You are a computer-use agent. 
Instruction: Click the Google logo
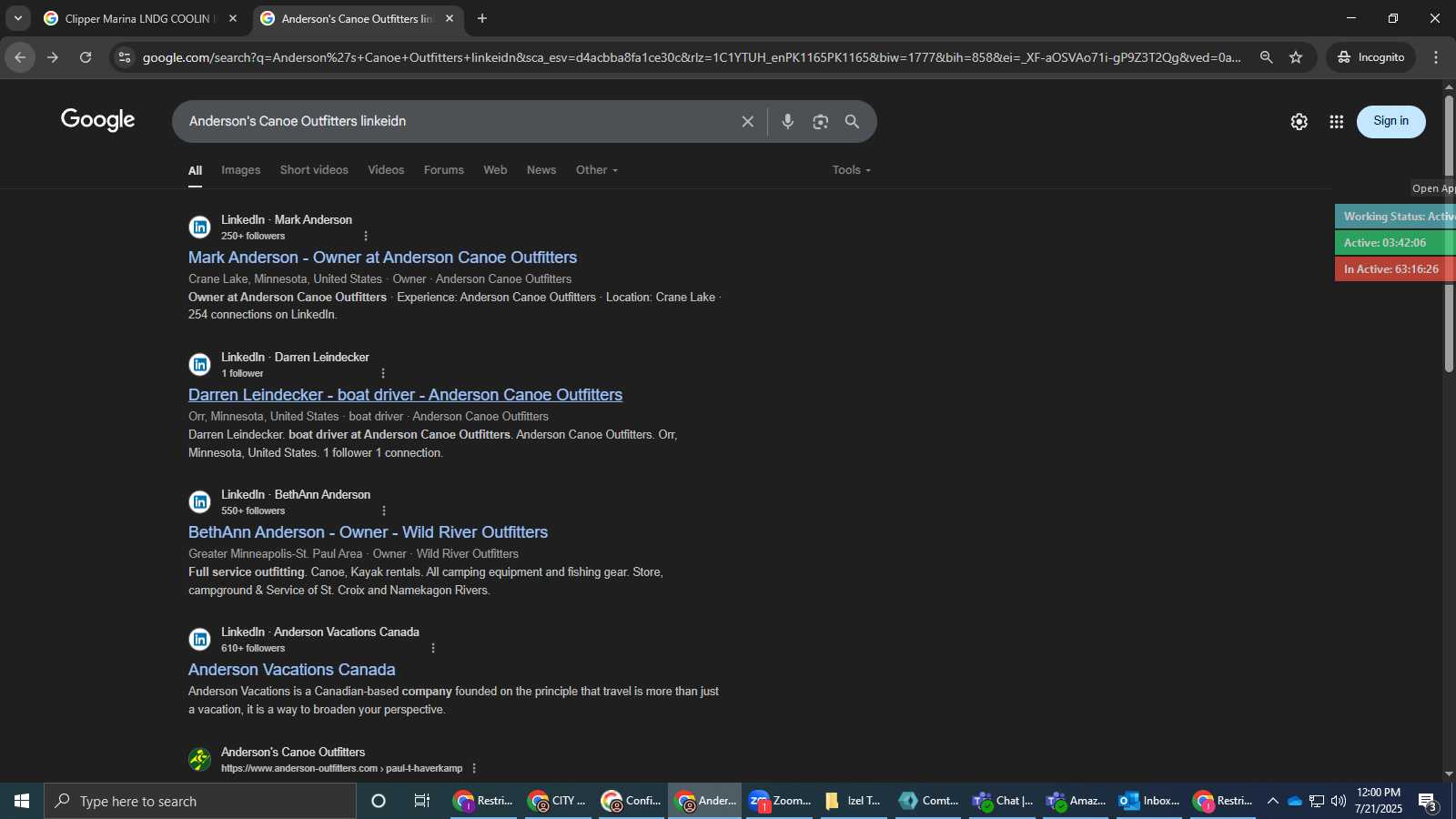coord(98,120)
